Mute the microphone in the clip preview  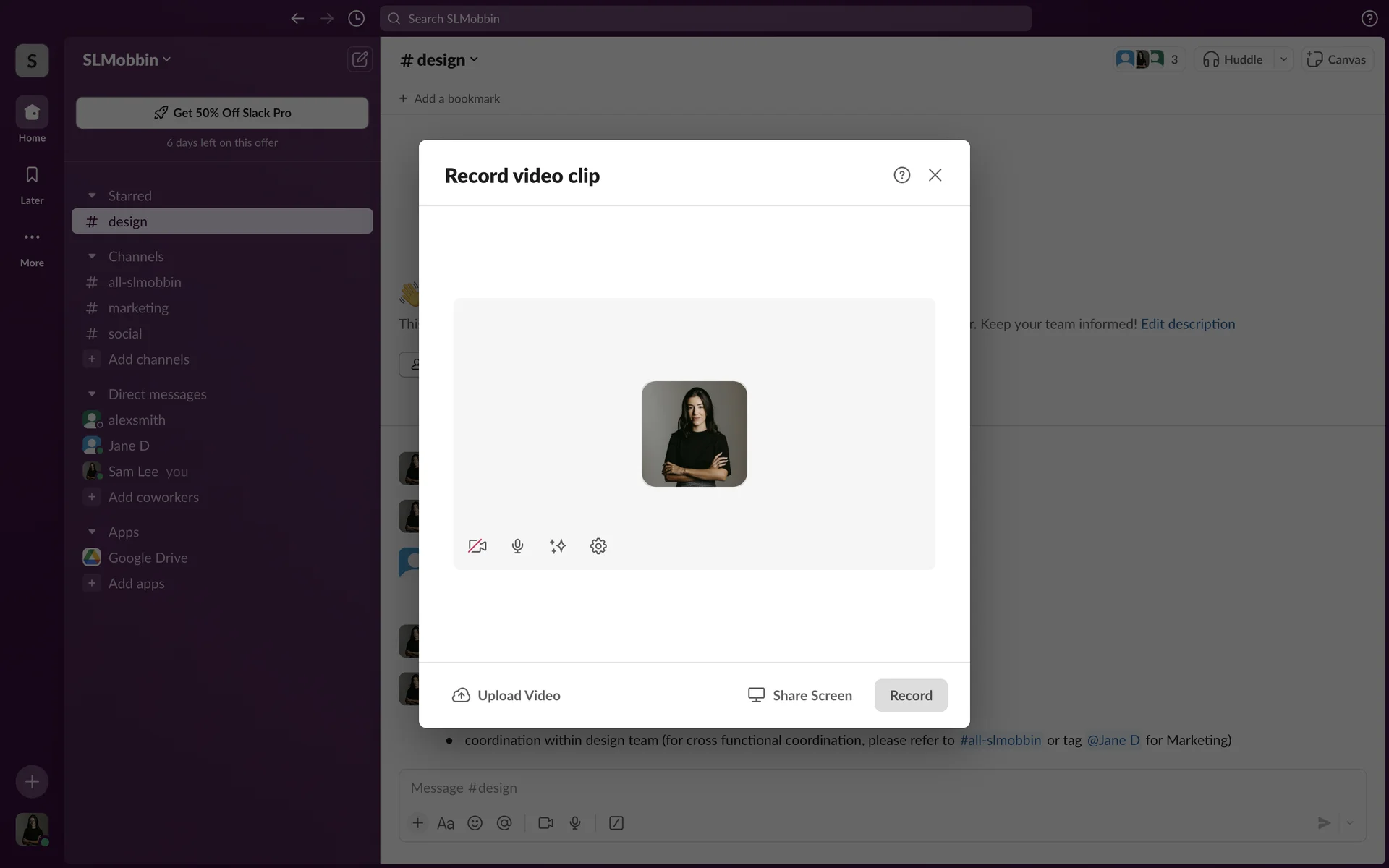tap(517, 546)
